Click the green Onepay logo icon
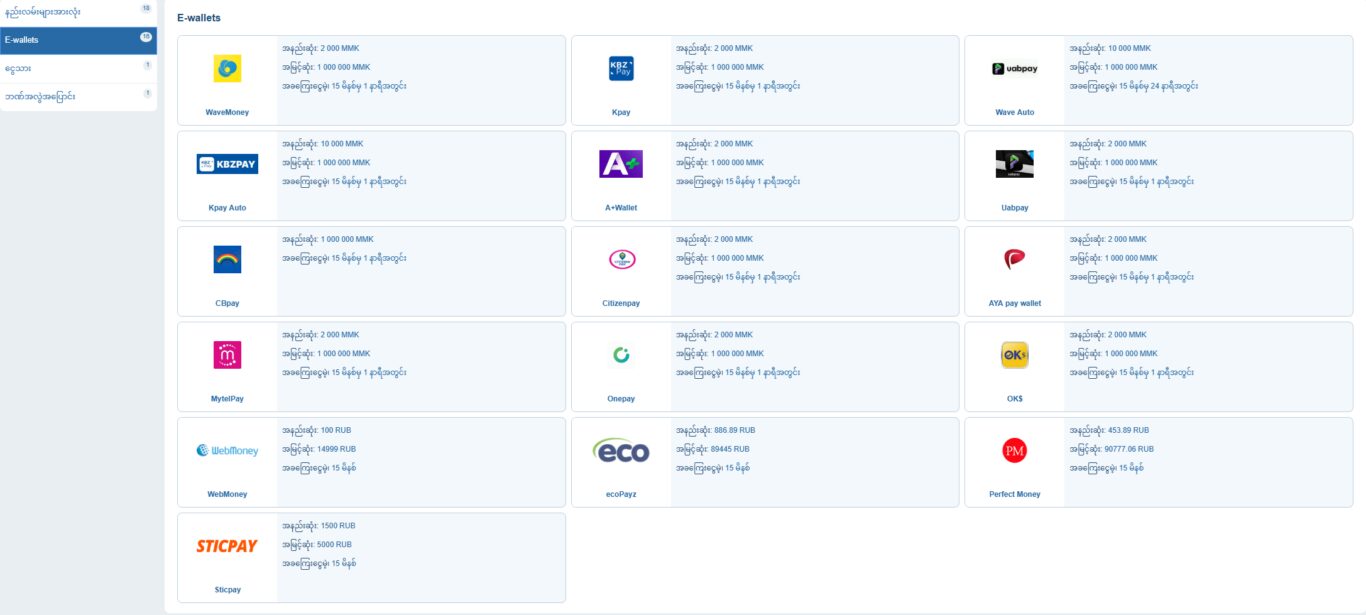1366x615 pixels. [621, 354]
